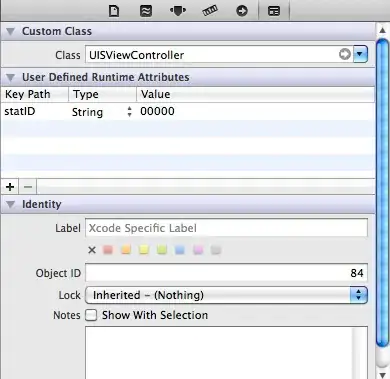Click the Value column header
The width and height of the screenshot is (390, 379).
tap(256, 94)
